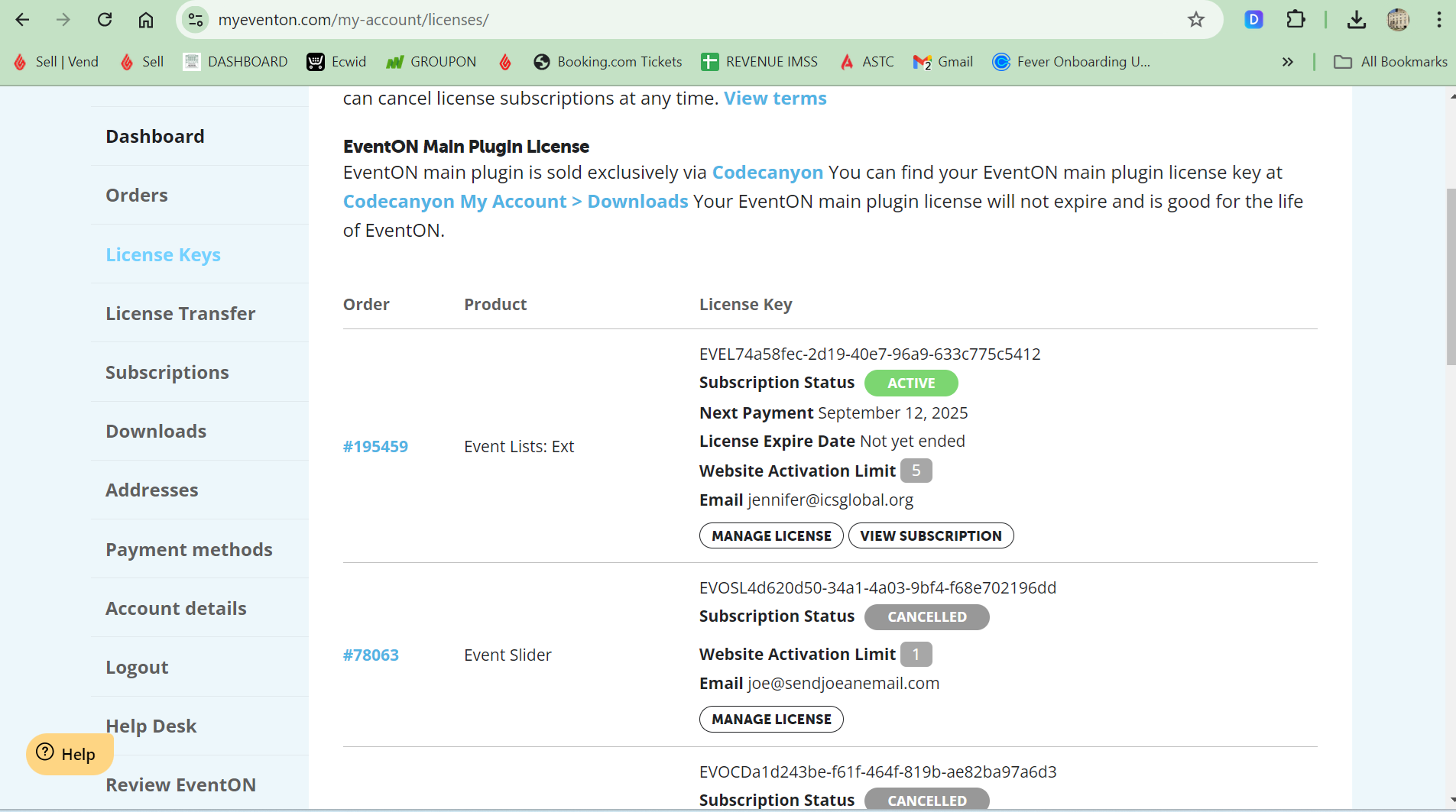Viewport: 1456px width, 812px height.
Task: Click the activation limit 1 badge
Action: tap(916, 655)
